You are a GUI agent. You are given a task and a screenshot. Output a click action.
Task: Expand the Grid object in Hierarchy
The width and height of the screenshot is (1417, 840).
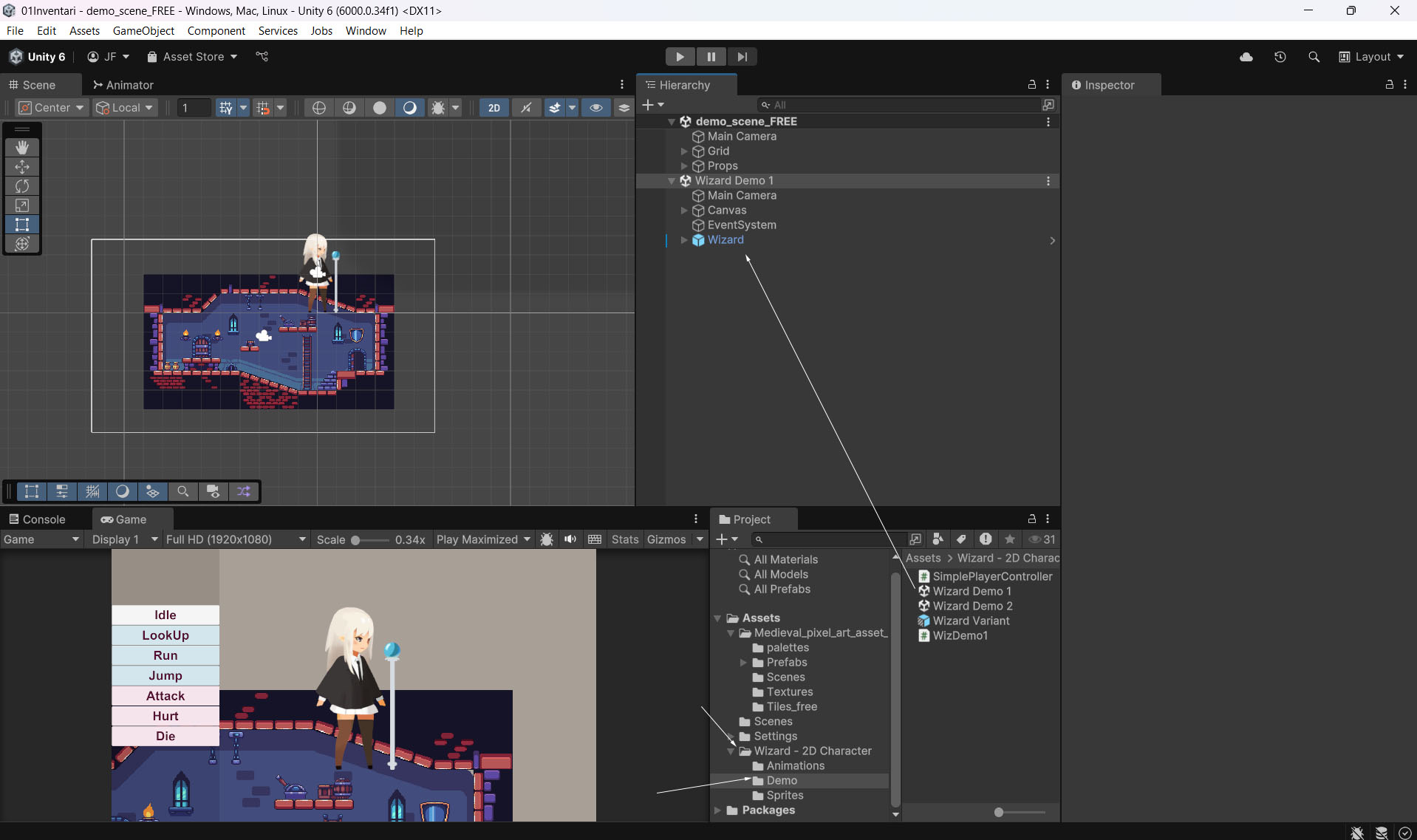pyautogui.click(x=684, y=151)
